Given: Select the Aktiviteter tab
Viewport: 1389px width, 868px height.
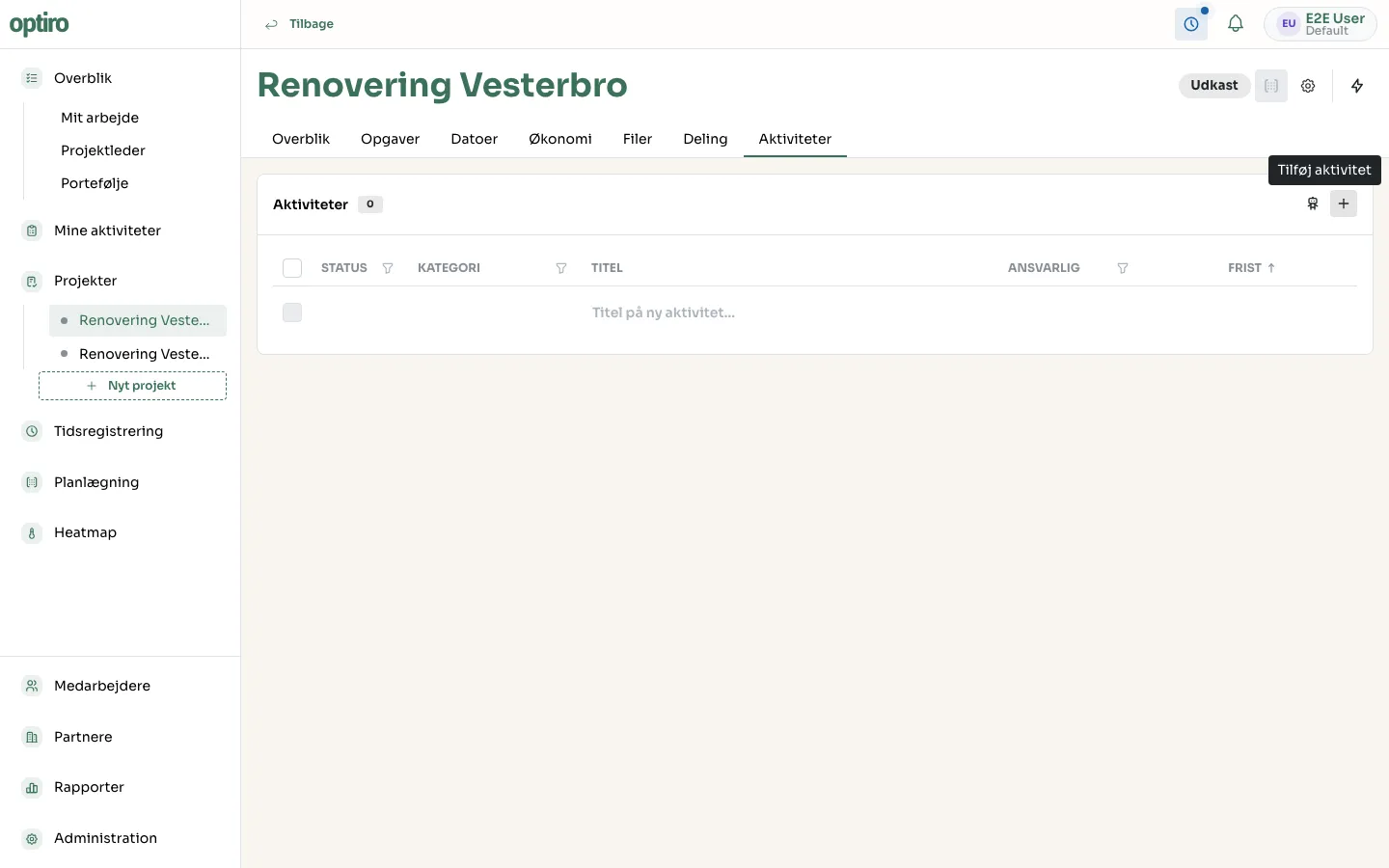Looking at the screenshot, I should [795, 139].
